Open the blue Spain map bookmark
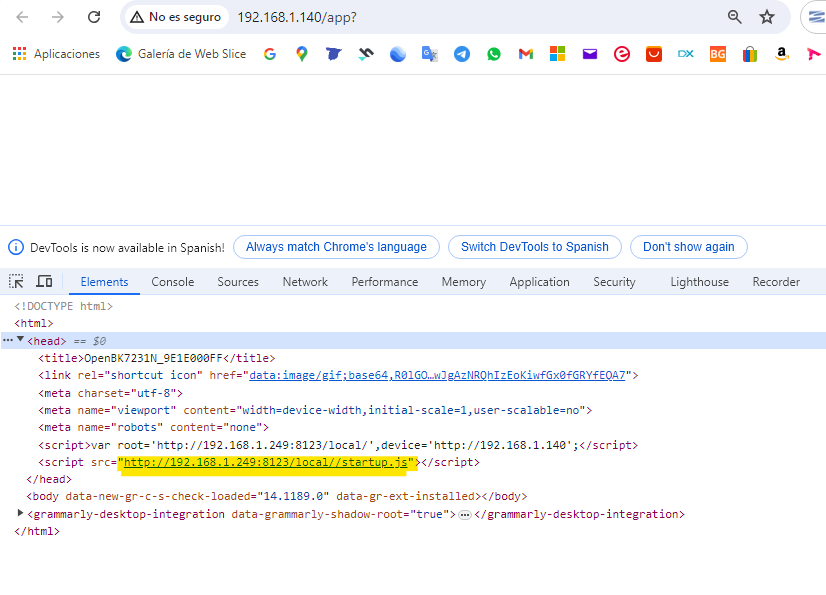 pos(333,54)
